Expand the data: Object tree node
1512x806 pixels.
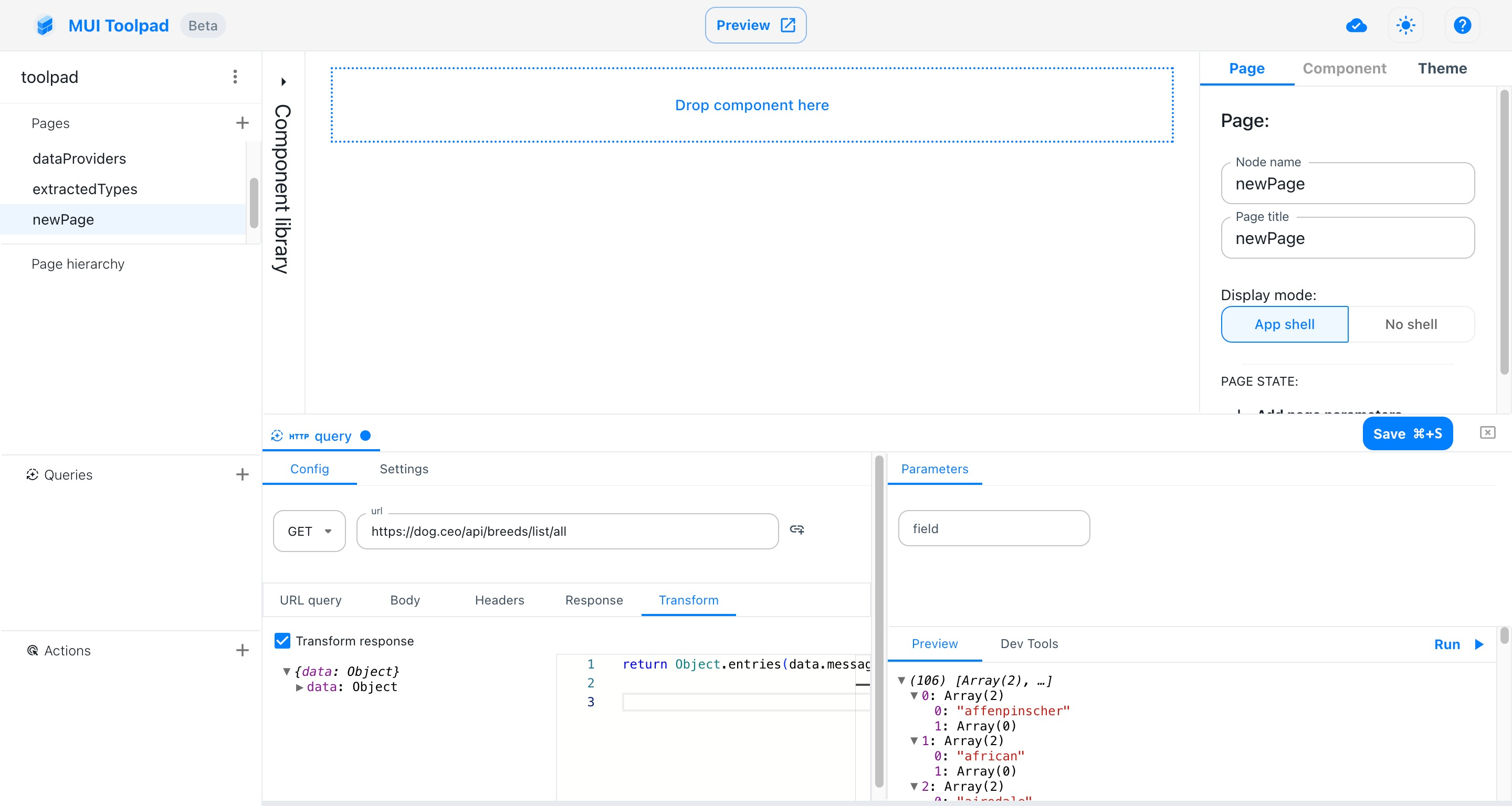click(299, 687)
